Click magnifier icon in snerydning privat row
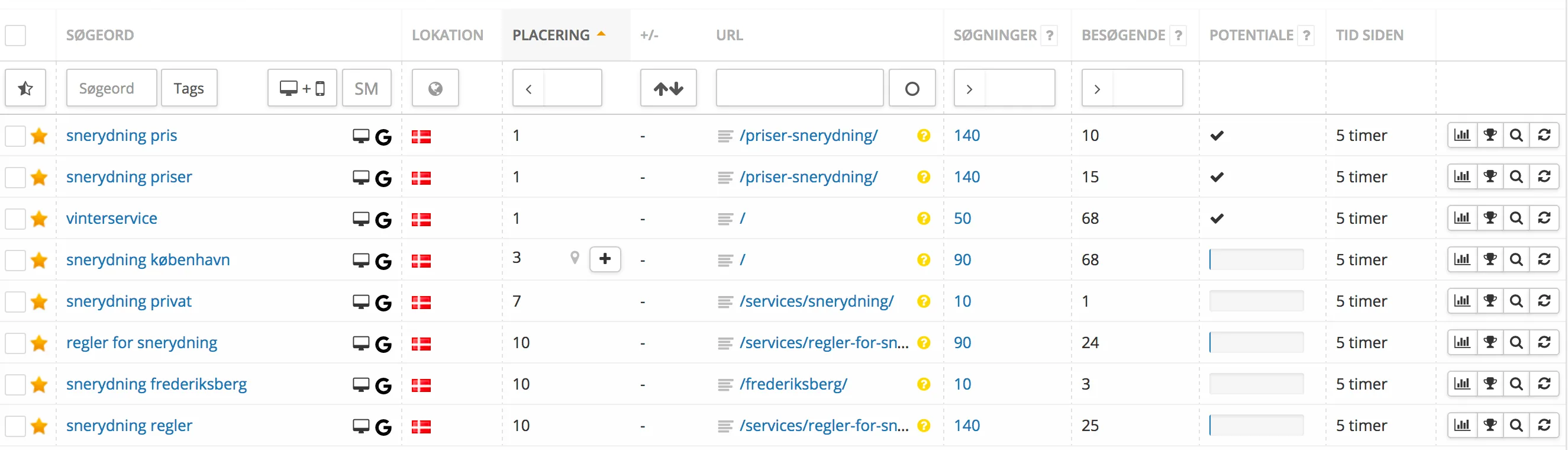 pos(1517,301)
